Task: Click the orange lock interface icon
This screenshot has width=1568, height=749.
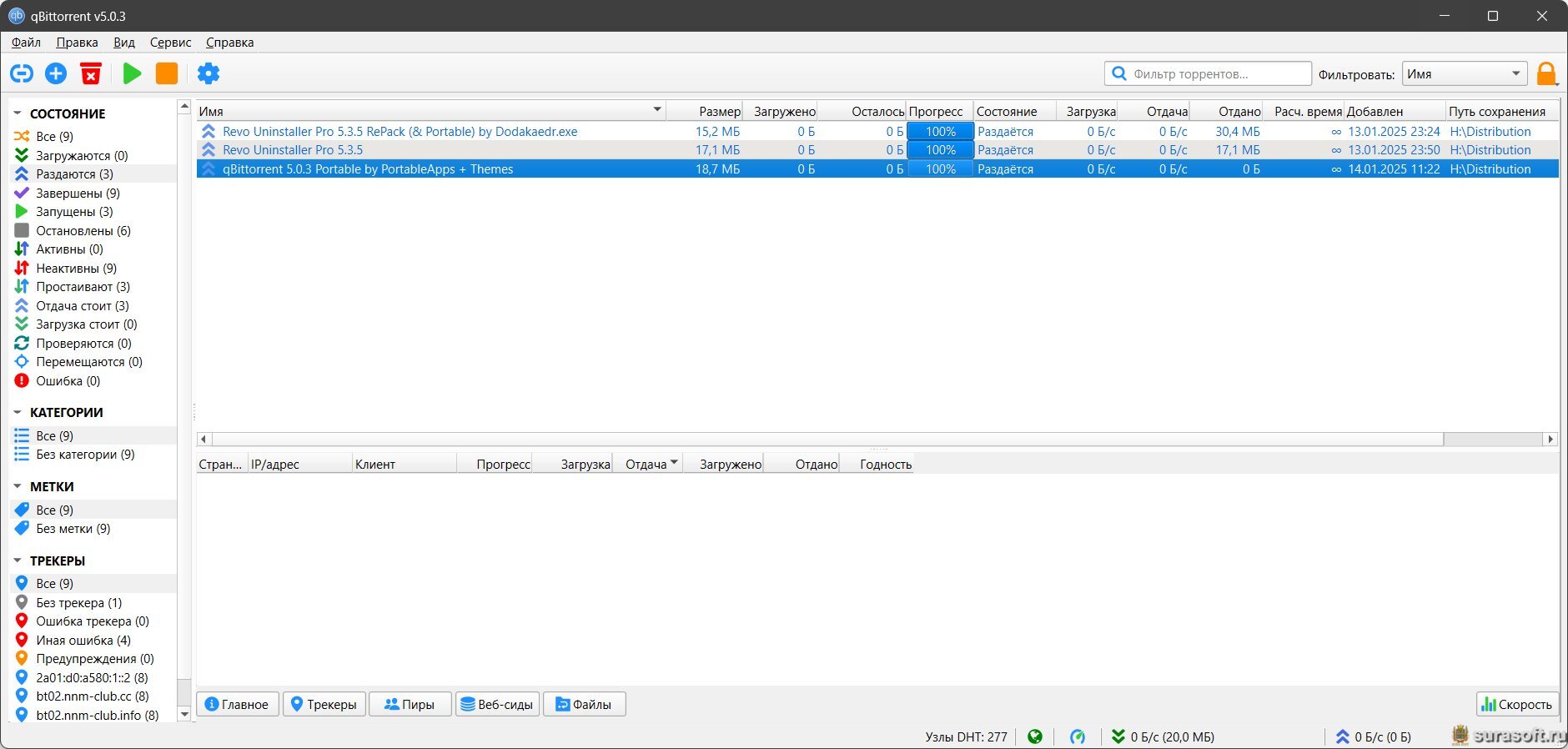Action: 1546,74
